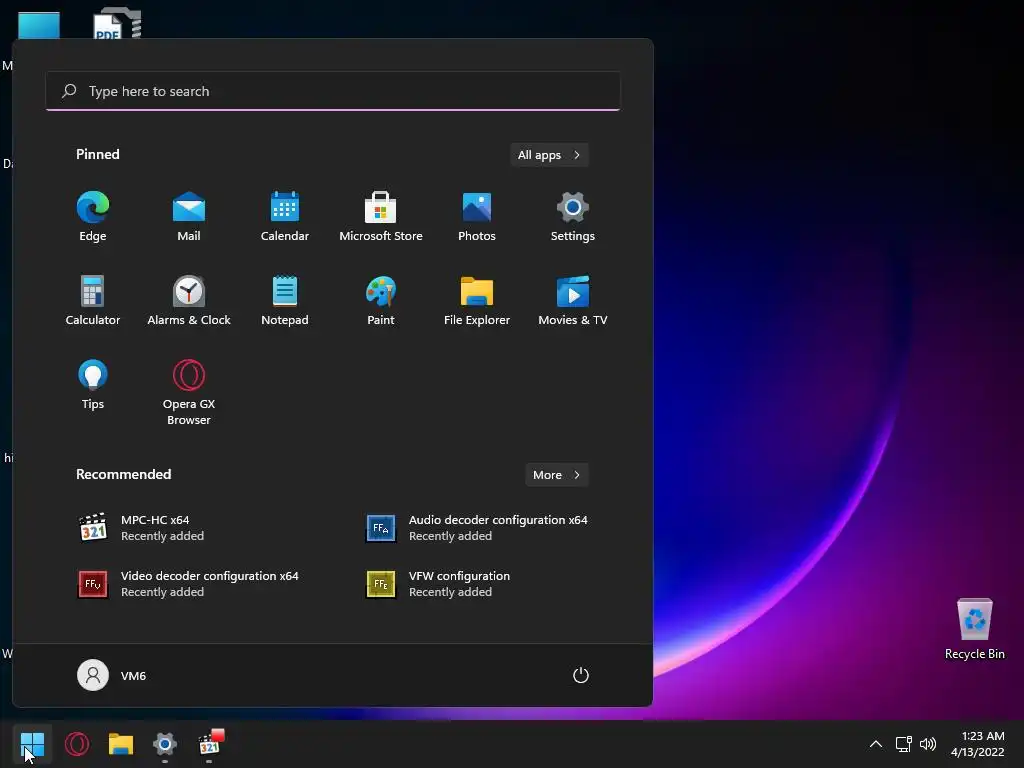Open Settings from the taskbar
Screen dimensions: 1024x768
coord(165,744)
